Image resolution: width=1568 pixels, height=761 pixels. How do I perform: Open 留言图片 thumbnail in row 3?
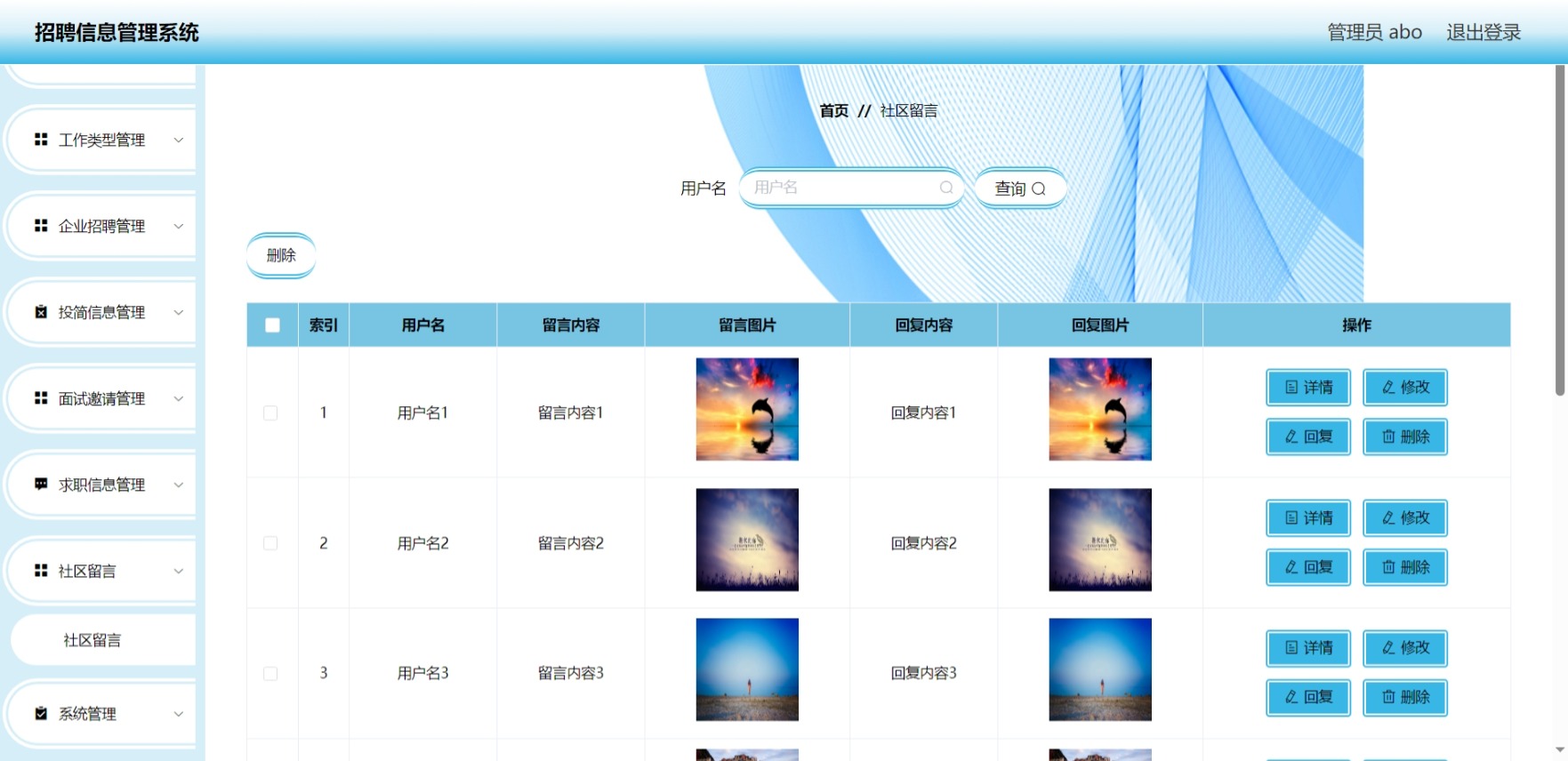[747, 669]
